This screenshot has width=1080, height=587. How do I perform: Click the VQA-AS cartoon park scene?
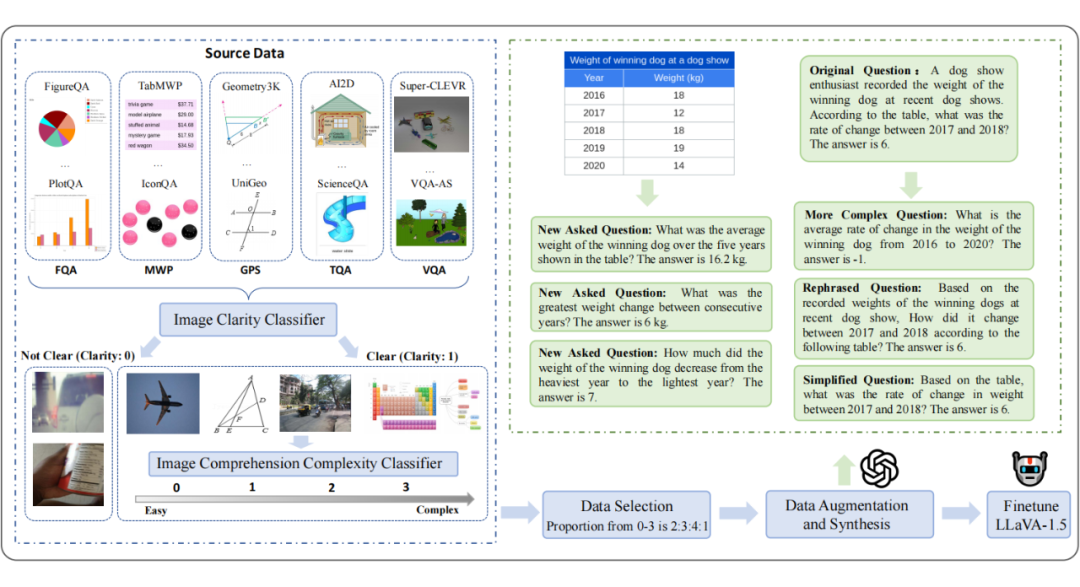coord(431,223)
